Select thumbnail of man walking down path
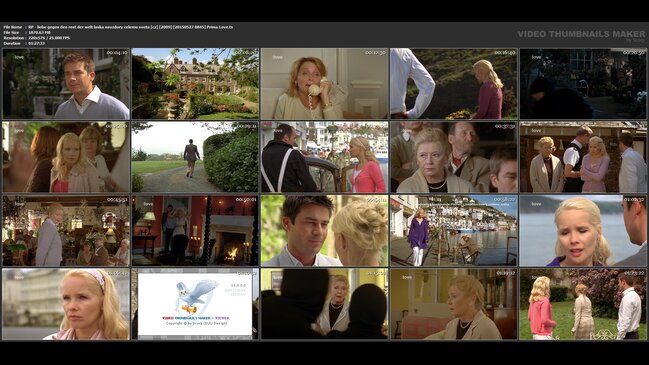 click(195, 157)
